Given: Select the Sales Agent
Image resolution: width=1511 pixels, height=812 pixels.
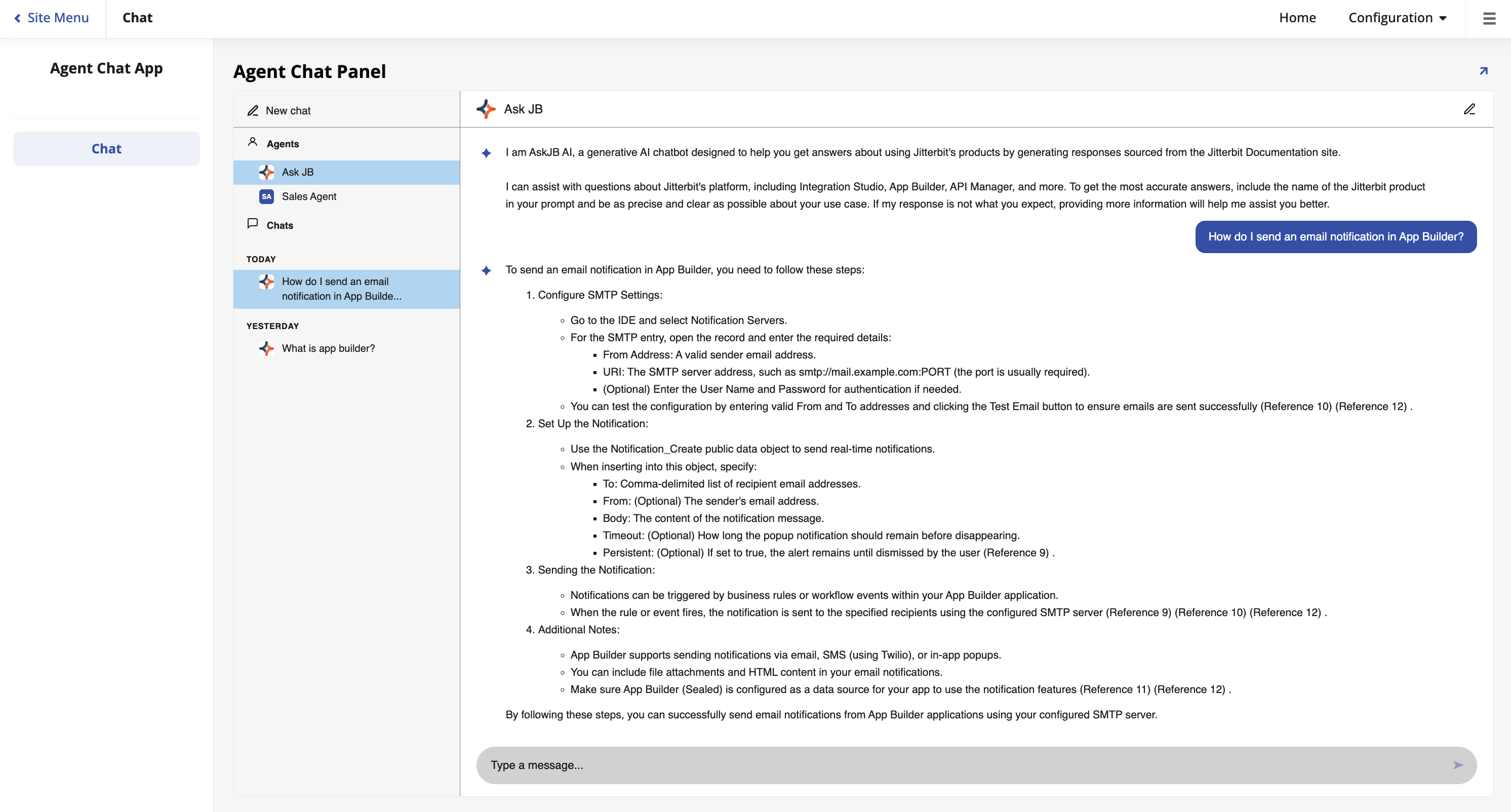Looking at the screenshot, I should coord(346,196).
